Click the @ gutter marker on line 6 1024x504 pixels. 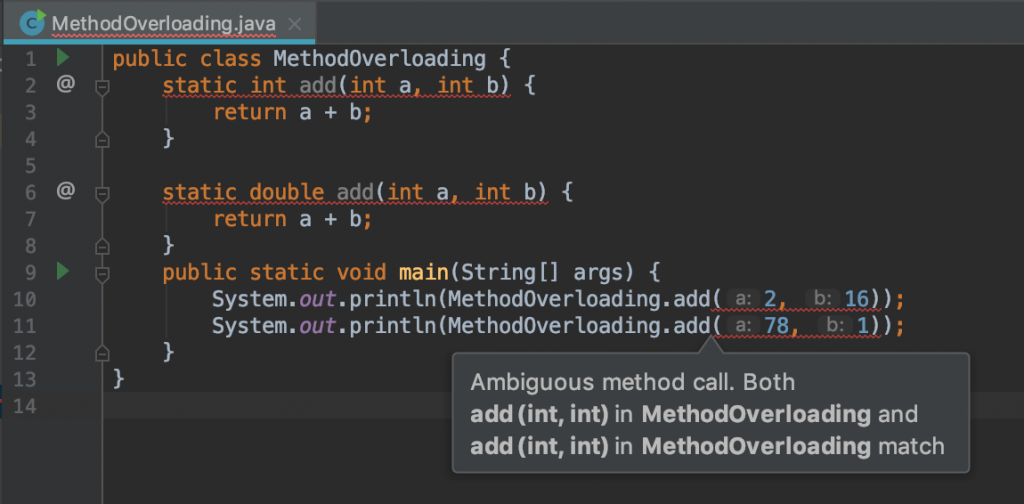pyautogui.click(x=65, y=191)
